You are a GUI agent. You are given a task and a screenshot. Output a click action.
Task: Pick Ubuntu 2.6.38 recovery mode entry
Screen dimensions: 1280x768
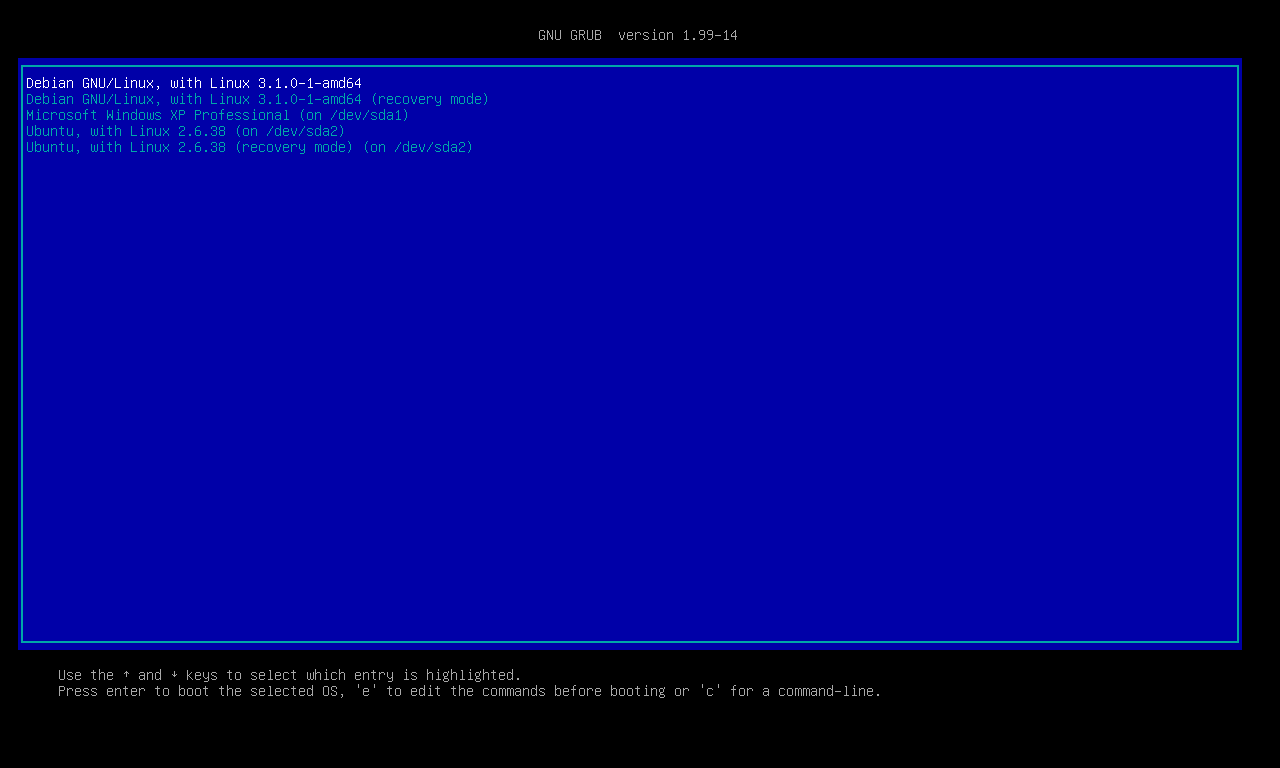pyautogui.click(x=250, y=147)
